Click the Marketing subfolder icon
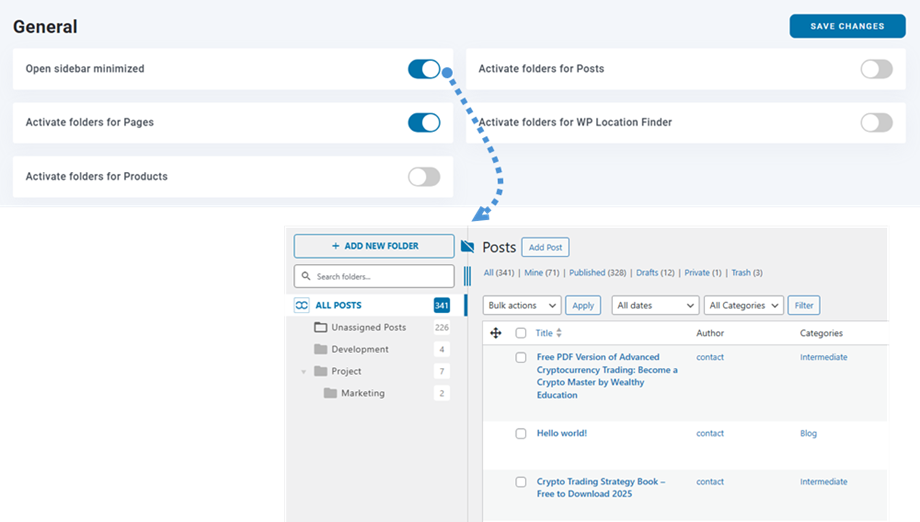 (330, 393)
